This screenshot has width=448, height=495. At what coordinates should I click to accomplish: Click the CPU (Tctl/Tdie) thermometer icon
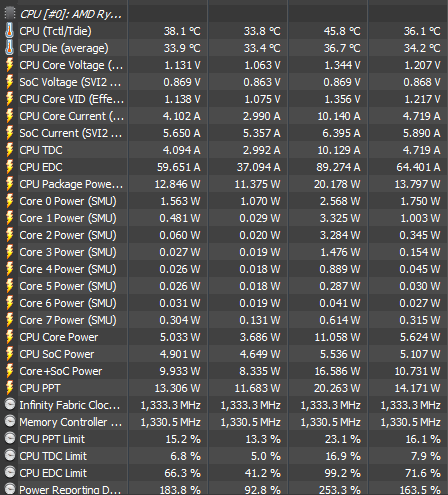(10, 31)
